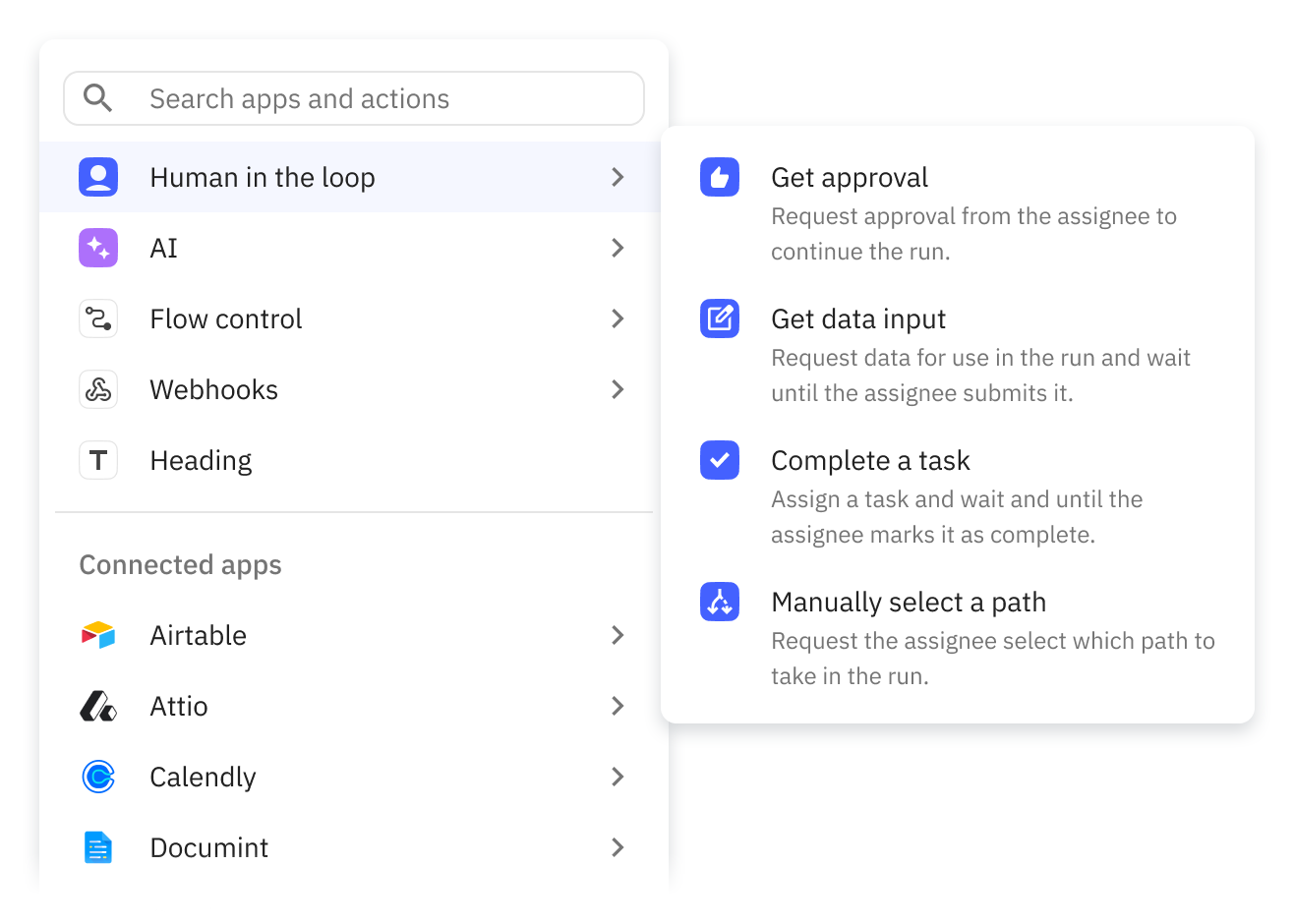
Task: Open the Human in the loop category
Action: [x=263, y=178]
